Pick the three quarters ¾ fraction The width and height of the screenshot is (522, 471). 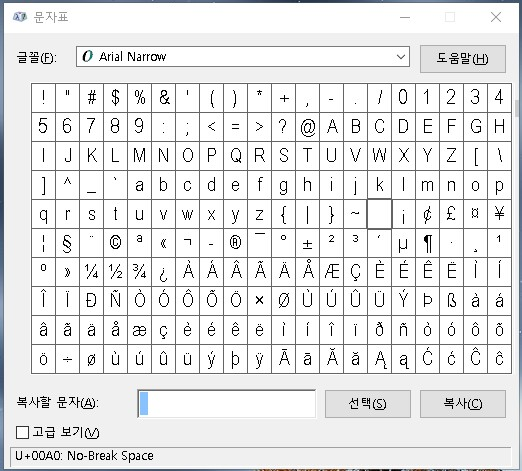(x=139, y=272)
